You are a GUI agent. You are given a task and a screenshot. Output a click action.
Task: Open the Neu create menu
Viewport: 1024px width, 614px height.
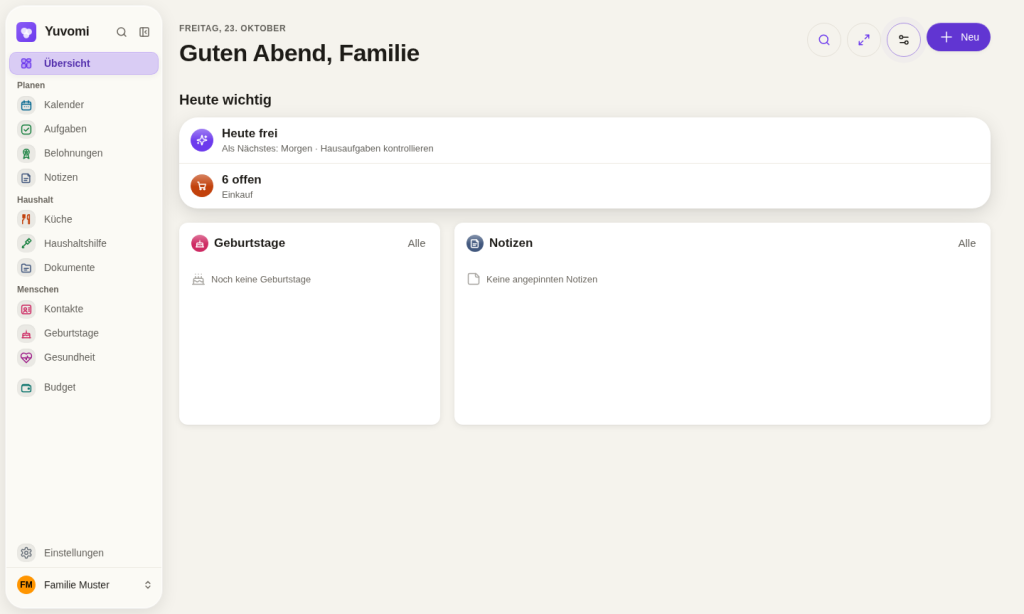[958, 37]
